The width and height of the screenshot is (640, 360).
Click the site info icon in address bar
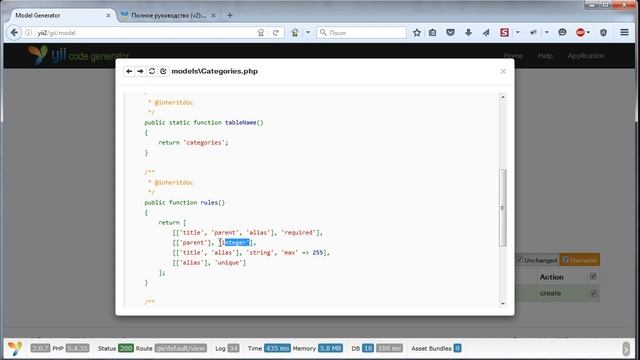tap(29, 33)
